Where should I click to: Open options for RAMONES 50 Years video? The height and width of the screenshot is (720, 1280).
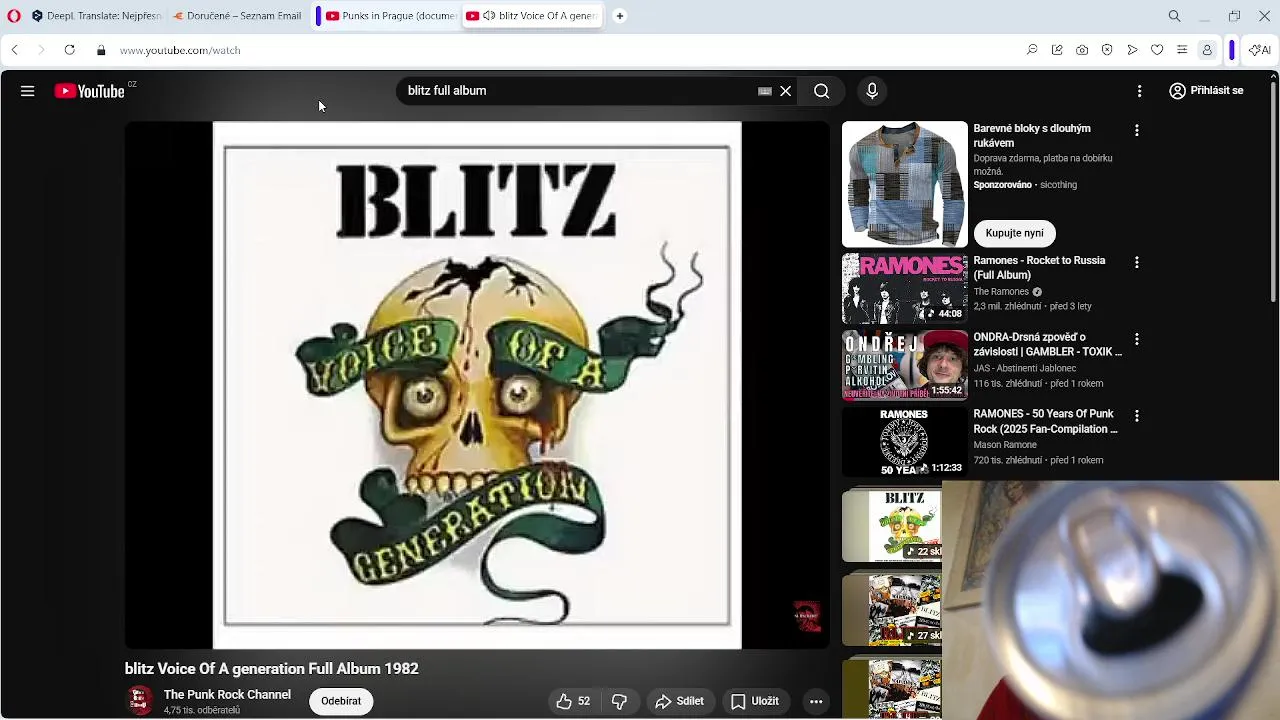click(x=1136, y=415)
